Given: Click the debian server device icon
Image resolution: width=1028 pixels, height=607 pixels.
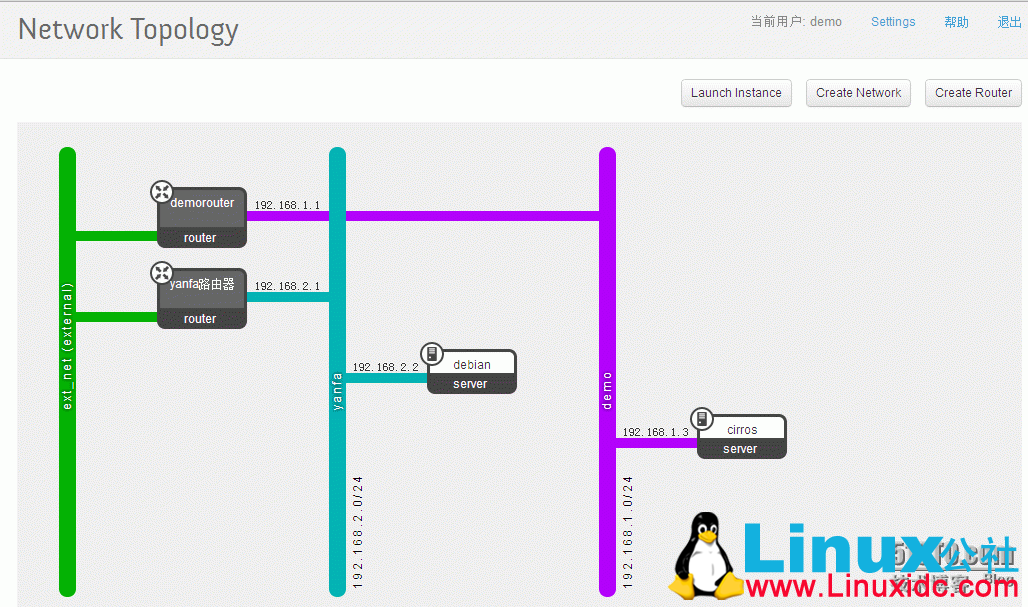Looking at the screenshot, I should click(432, 353).
